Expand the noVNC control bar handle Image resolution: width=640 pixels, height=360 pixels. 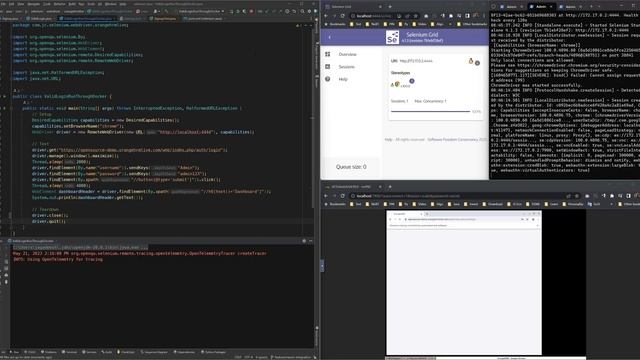click(x=322, y=265)
